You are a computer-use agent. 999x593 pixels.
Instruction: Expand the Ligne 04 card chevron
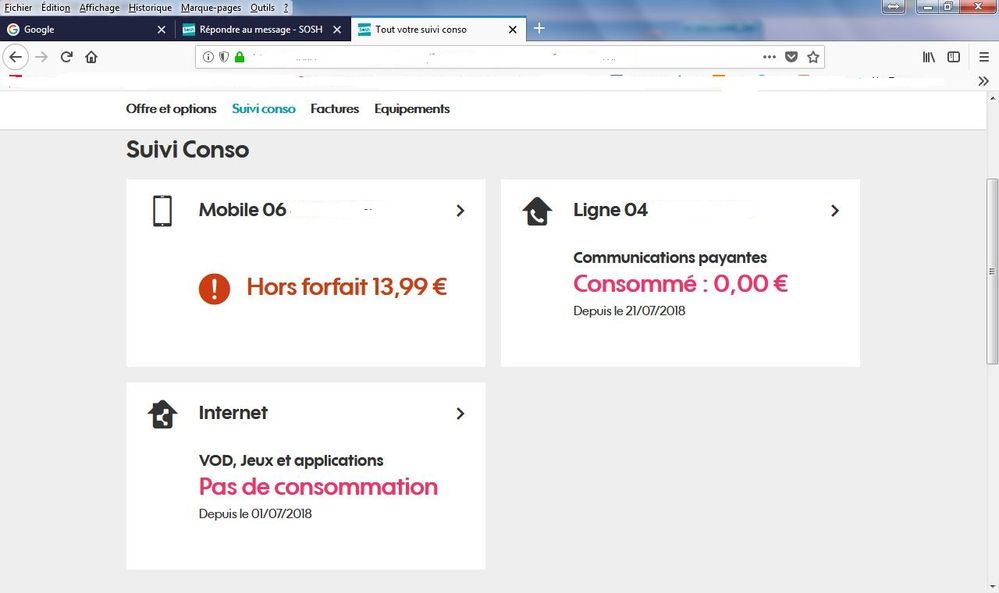click(x=835, y=211)
